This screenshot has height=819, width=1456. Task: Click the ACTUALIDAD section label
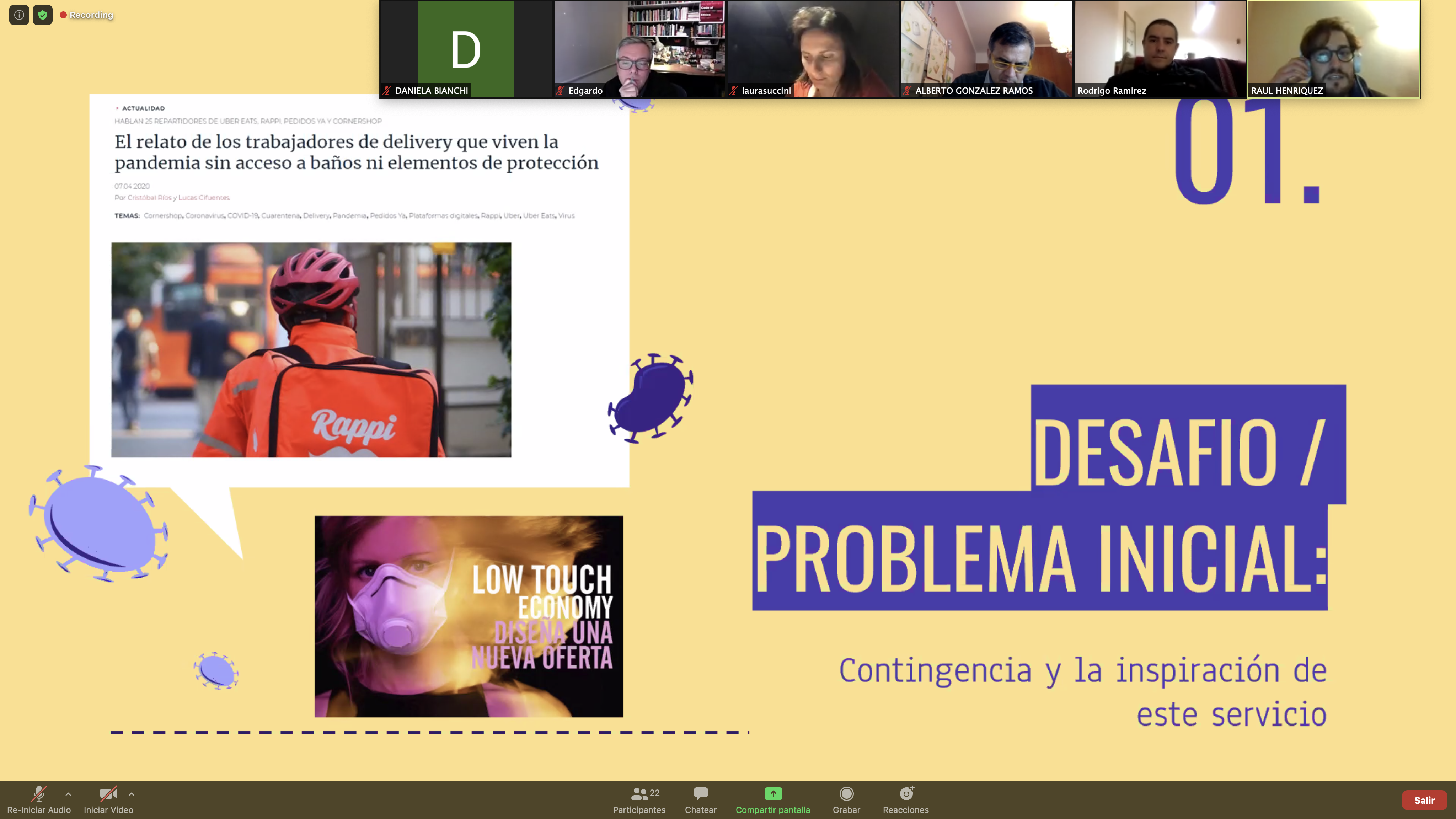[143, 108]
